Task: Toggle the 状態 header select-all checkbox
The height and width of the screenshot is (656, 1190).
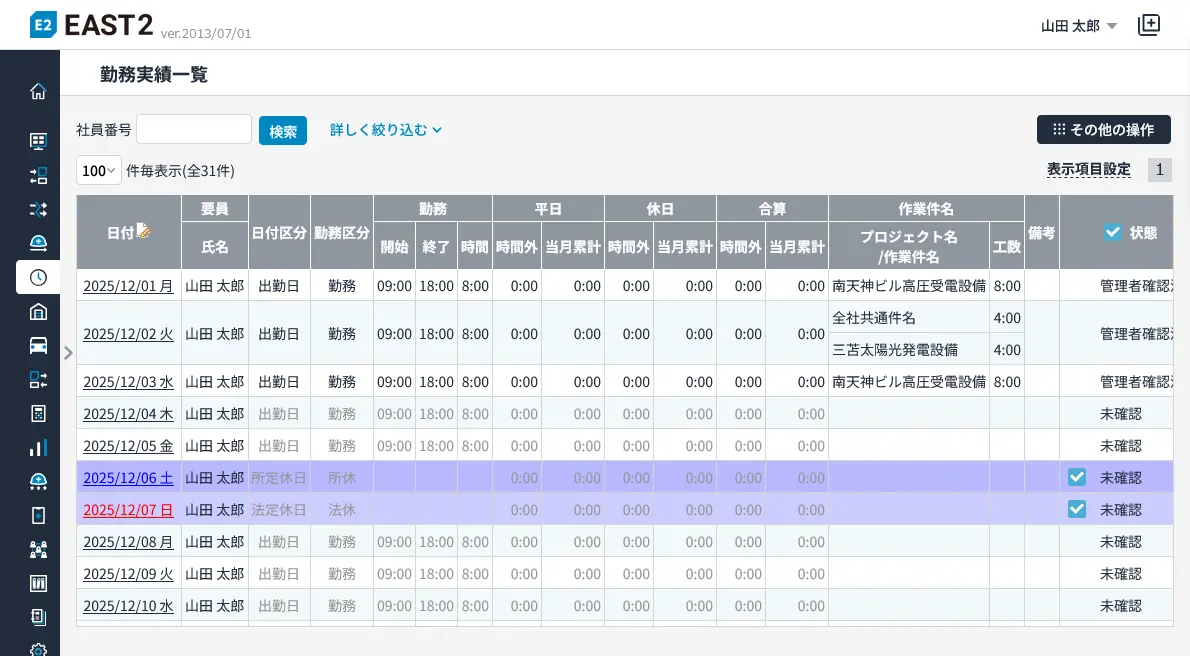Action: coord(1113,232)
